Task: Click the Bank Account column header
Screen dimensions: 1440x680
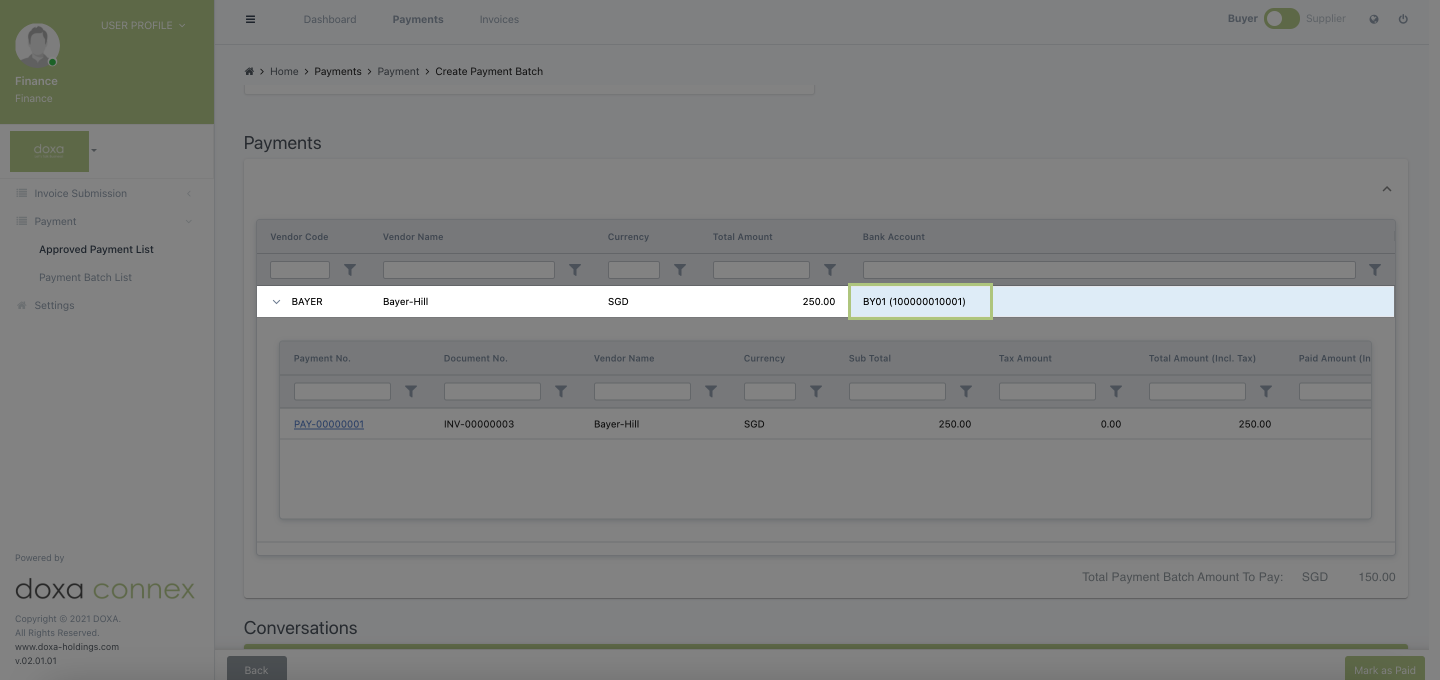Action: (x=894, y=237)
